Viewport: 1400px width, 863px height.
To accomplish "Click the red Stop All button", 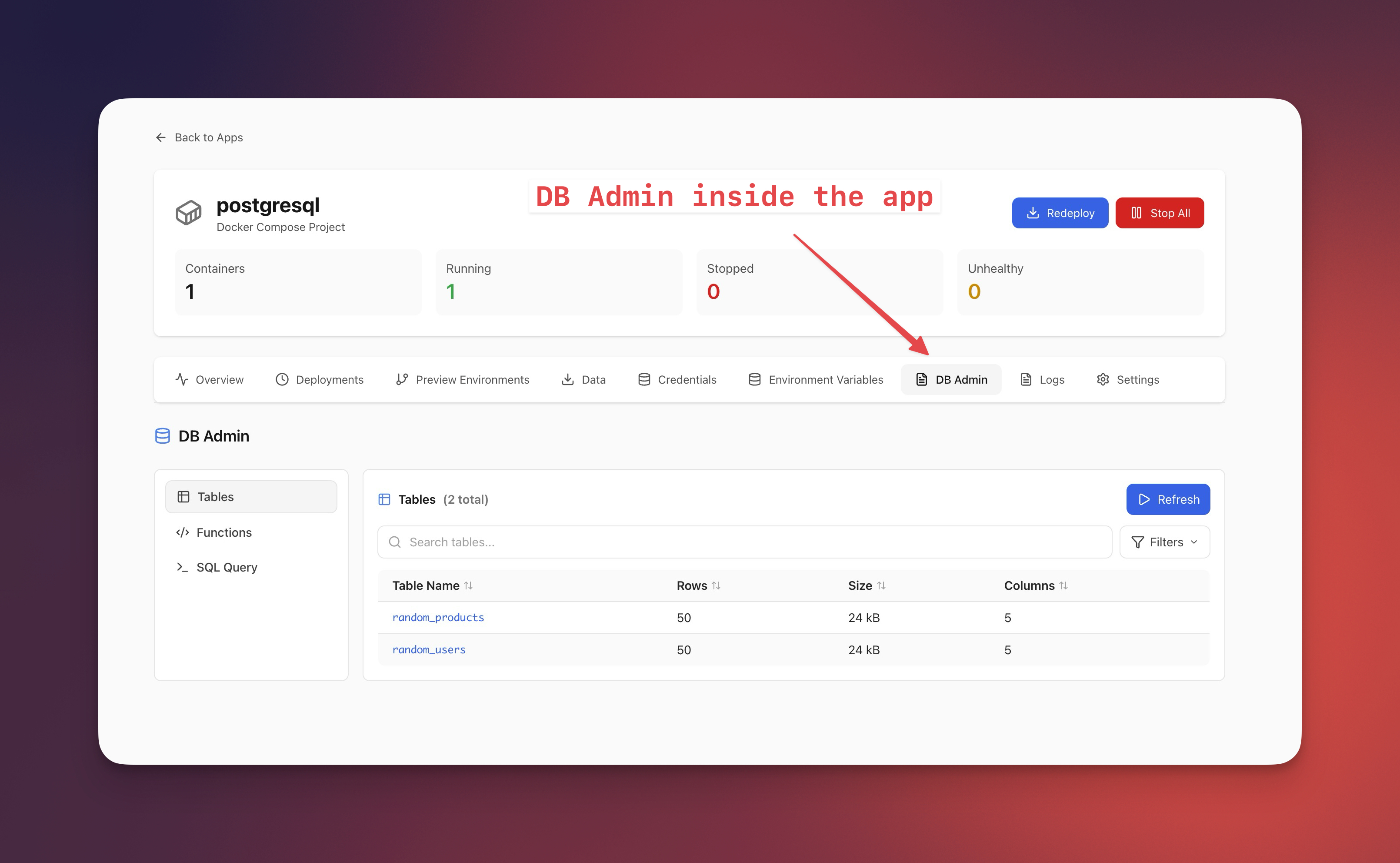I will pyautogui.click(x=1159, y=213).
